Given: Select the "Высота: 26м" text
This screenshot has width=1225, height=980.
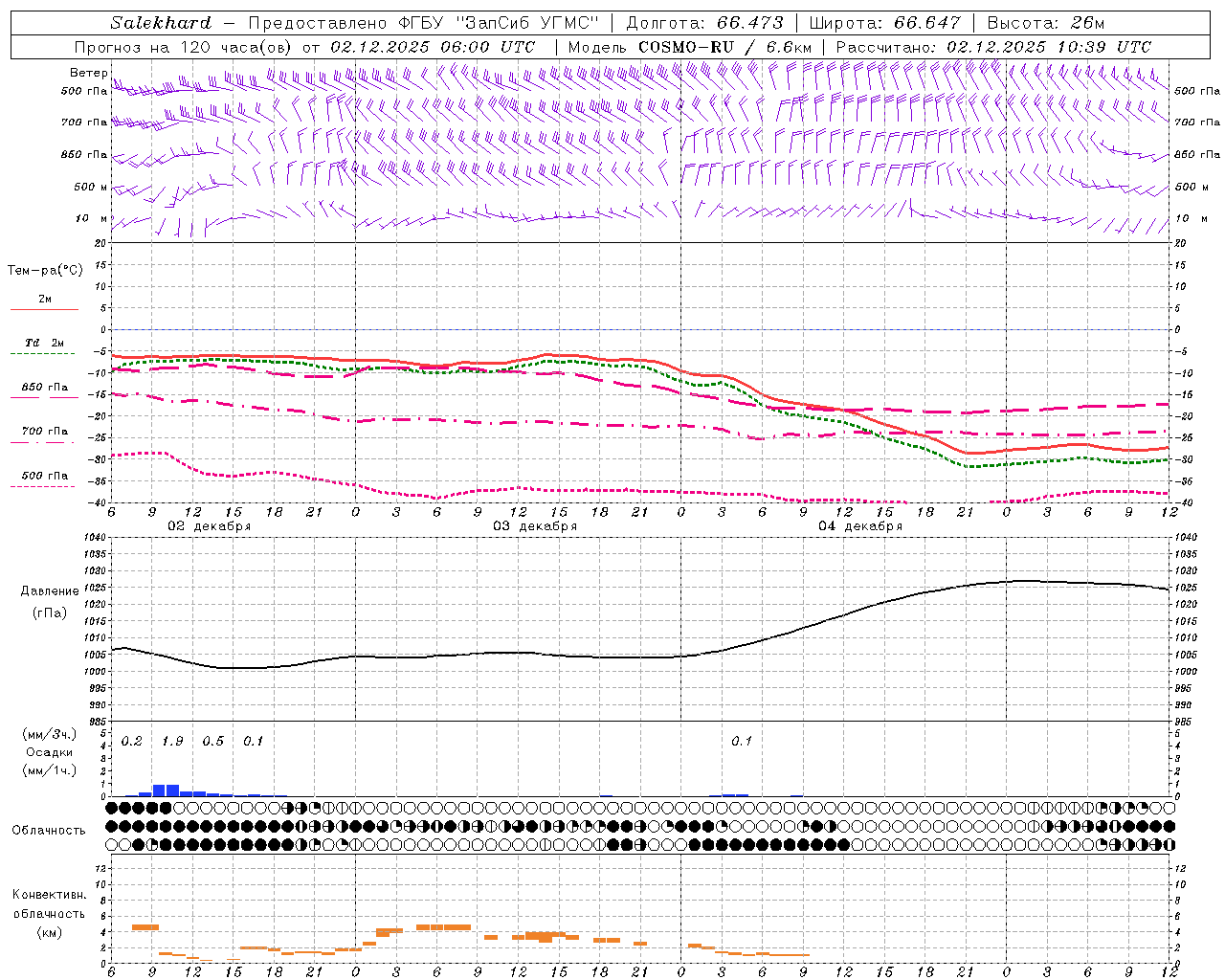Looking at the screenshot, I should pyautogui.click(x=1045, y=23).
